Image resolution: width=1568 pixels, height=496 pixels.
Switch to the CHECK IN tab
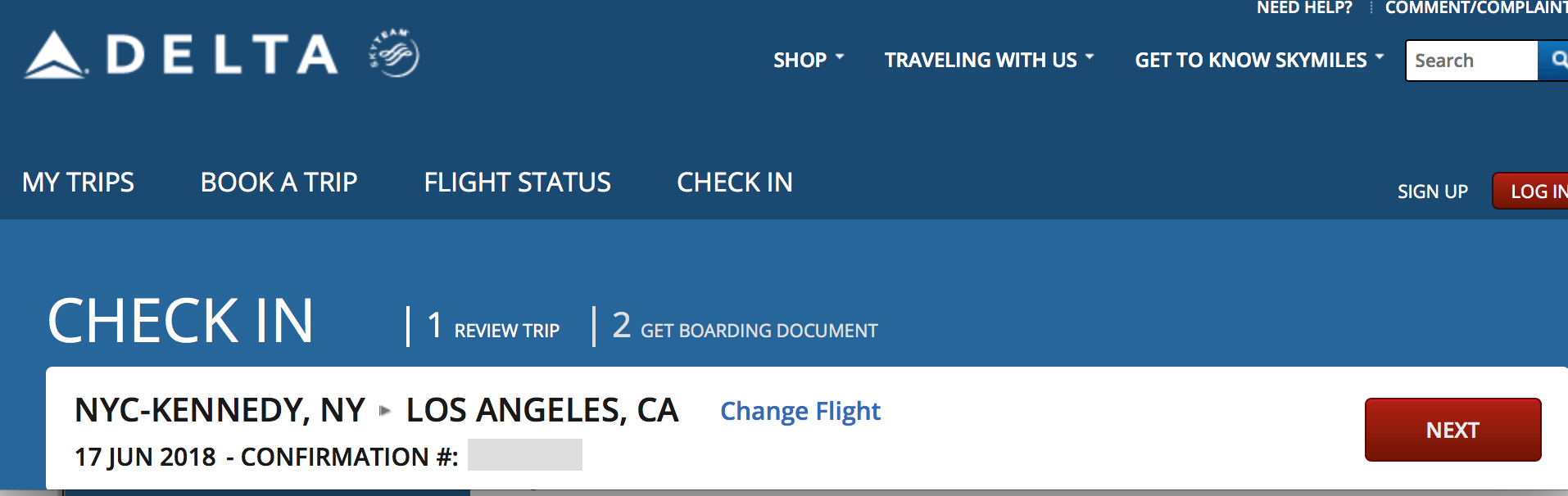[734, 182]
